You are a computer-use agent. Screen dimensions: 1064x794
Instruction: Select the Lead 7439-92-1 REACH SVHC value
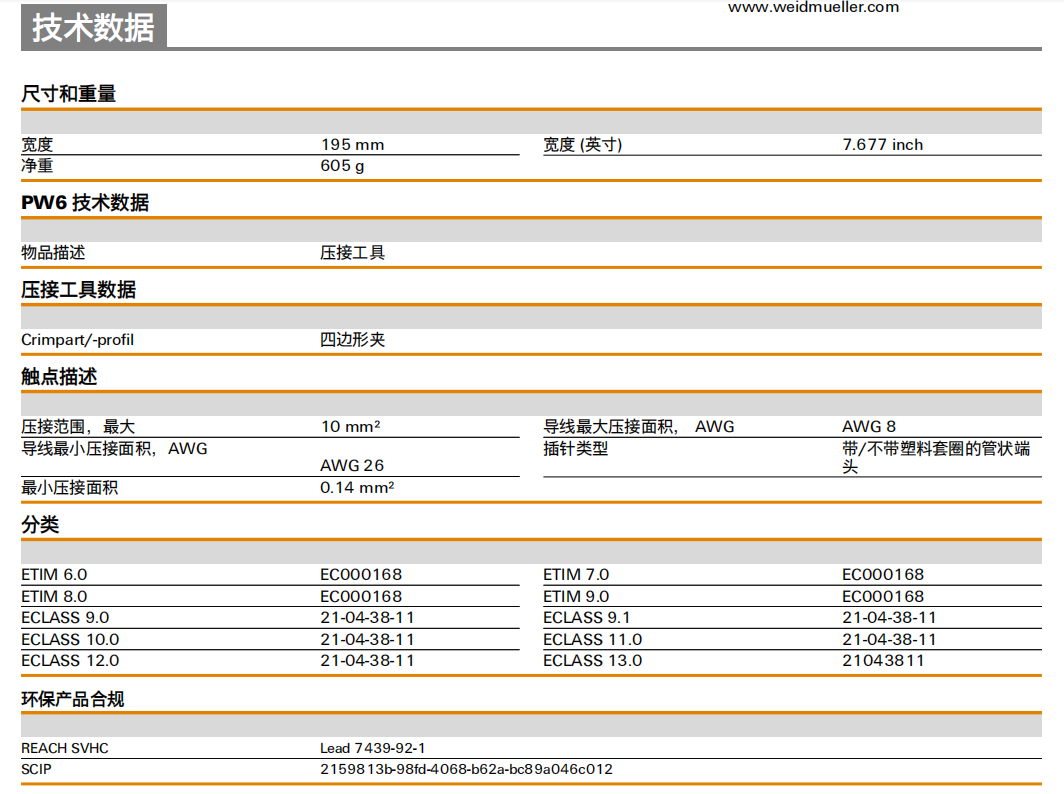click(372, 748)
